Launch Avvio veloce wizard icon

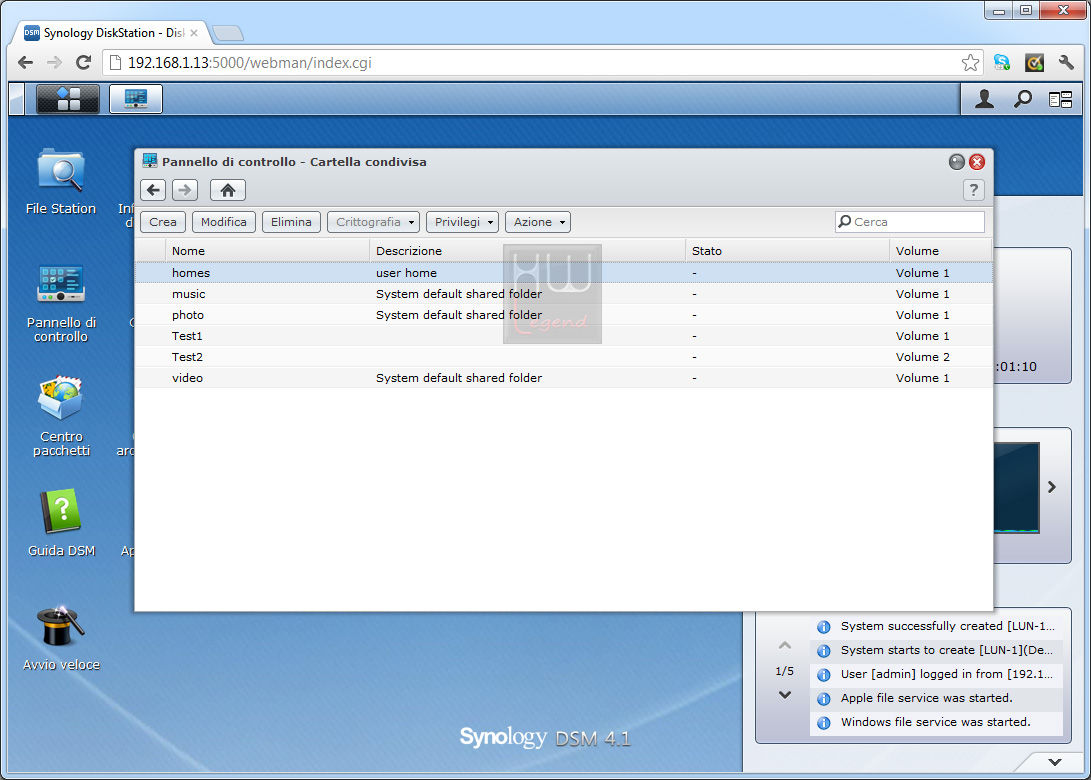[61, 638]
